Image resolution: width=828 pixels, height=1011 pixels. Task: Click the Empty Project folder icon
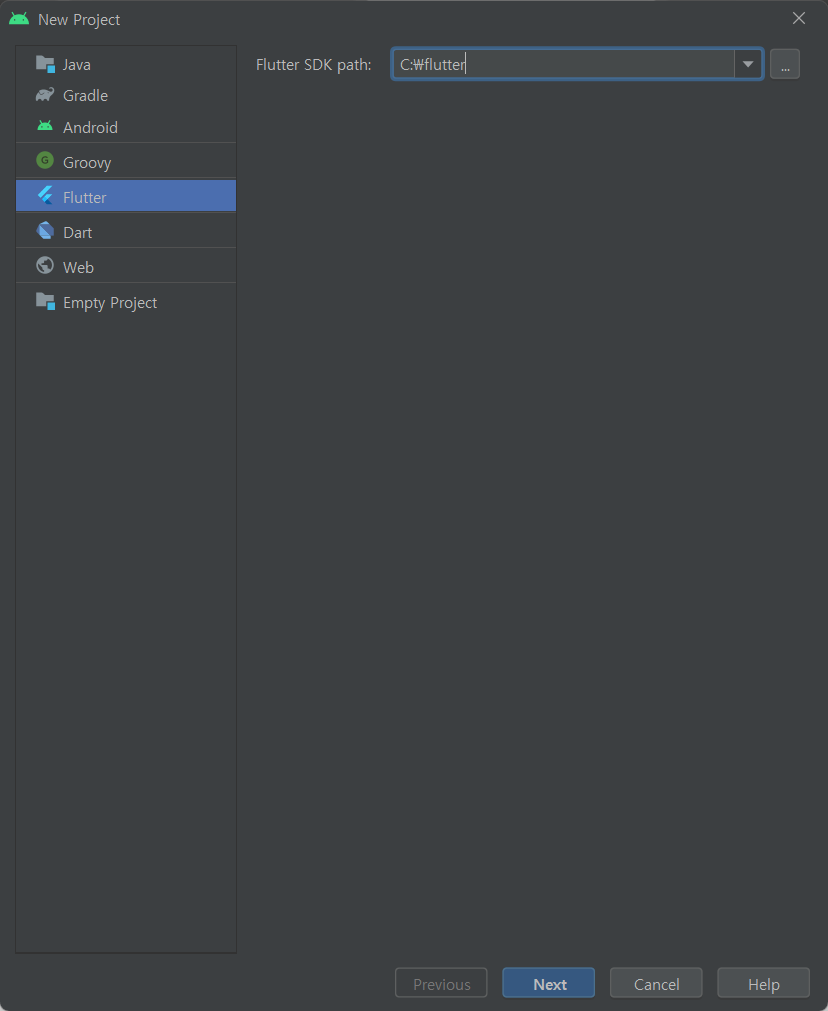click(x=45, y=301)
